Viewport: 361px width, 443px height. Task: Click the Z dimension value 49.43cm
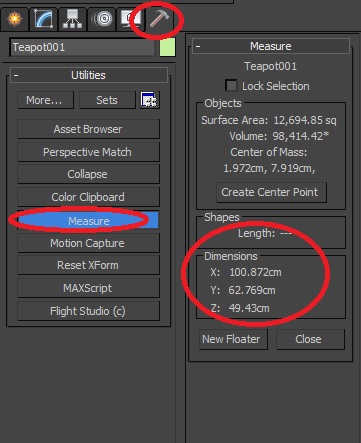click(x=249, y=308)
